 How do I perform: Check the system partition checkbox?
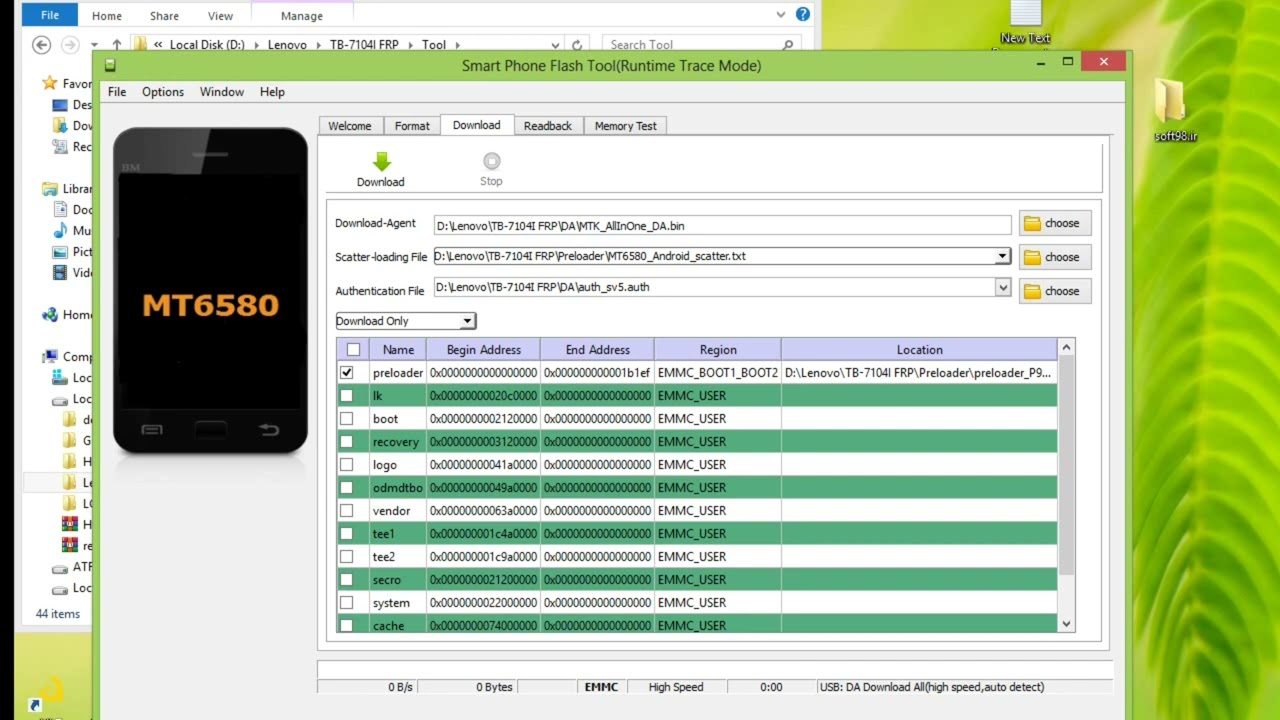pyautogui.click(x=347, y=603)
